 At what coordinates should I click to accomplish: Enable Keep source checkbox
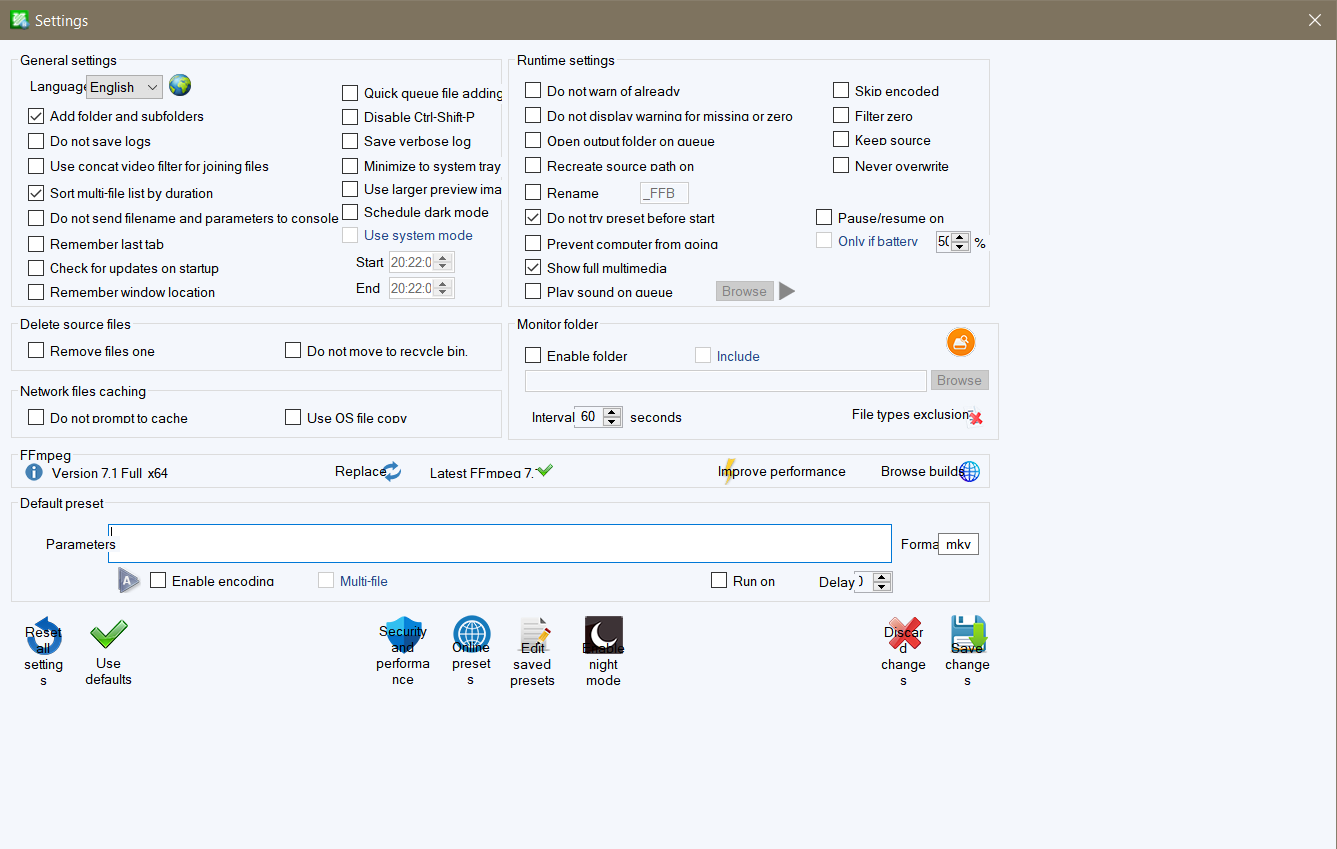[841, 140]
